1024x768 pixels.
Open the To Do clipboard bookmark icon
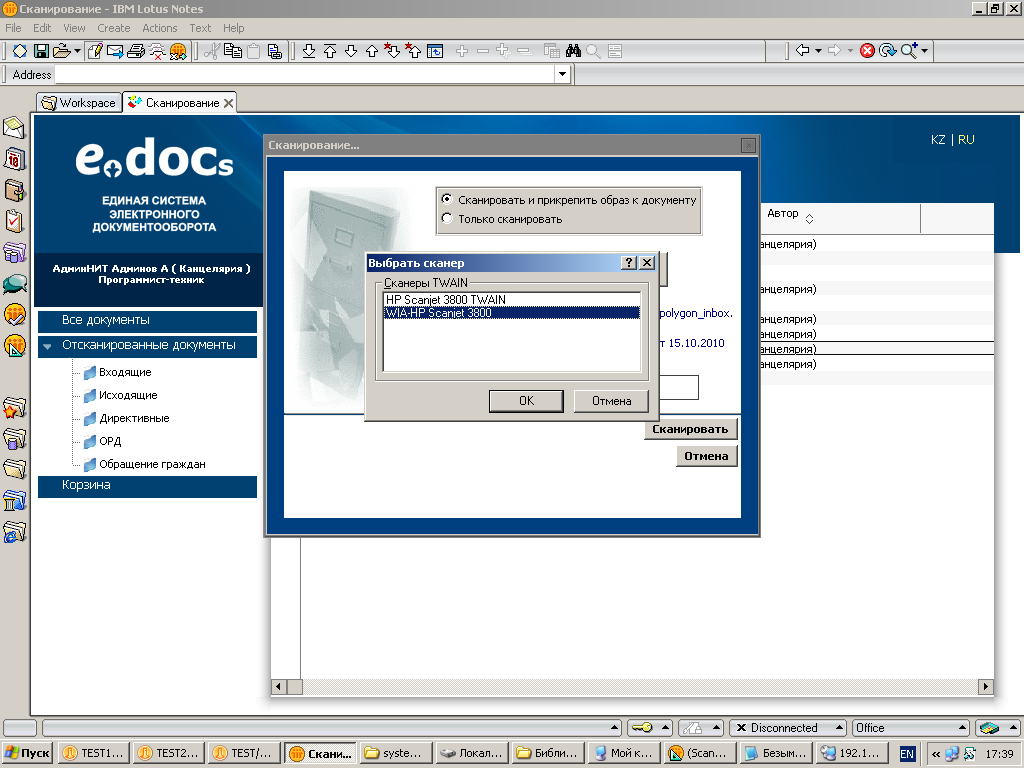click(14, 221)
